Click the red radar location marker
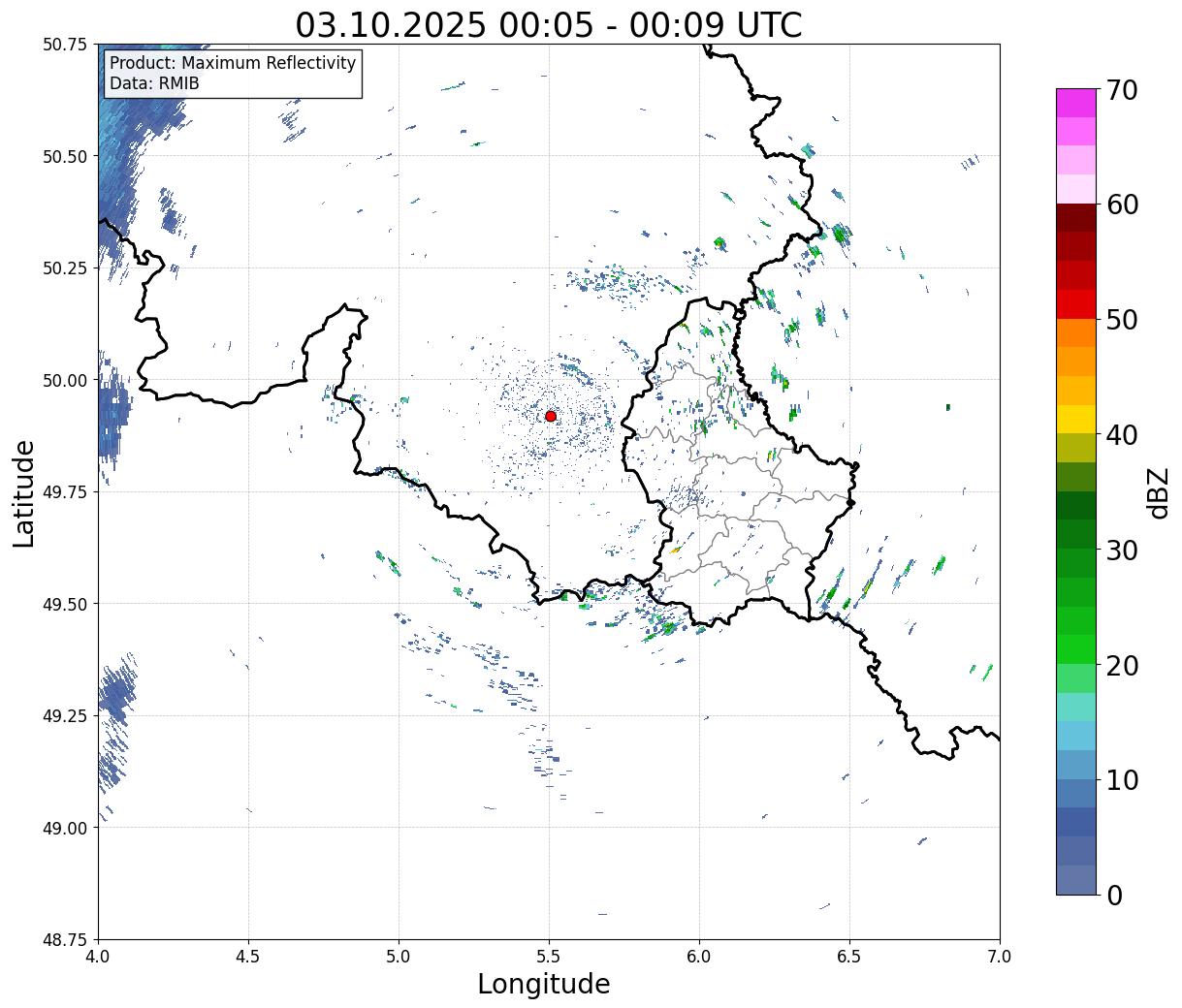The image size is (1182, 1008). coord(551,416)
